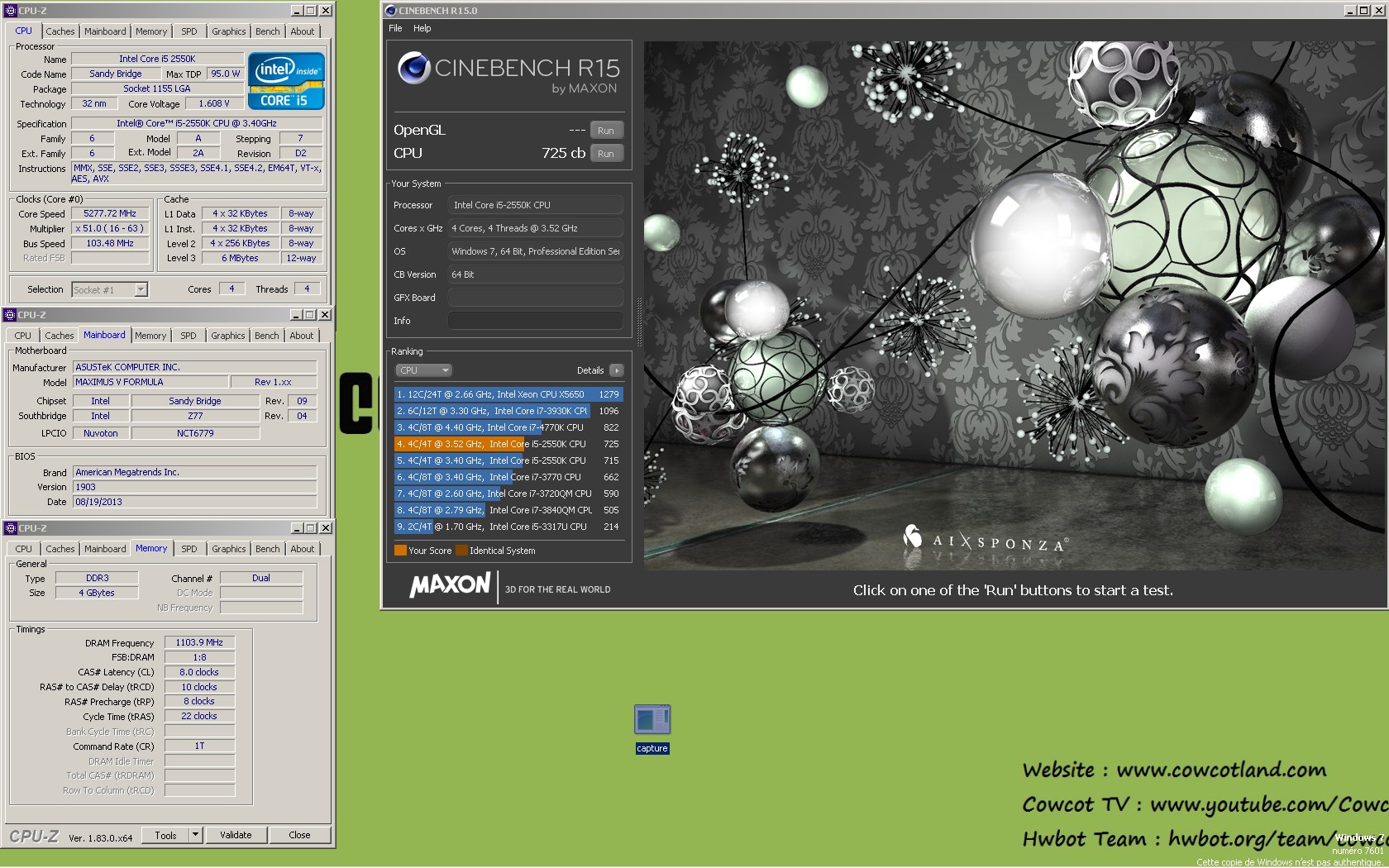Click the Tools button in CPU-Z
Image resolution: width=1389 pixels, height=868 pixels.
165,835
